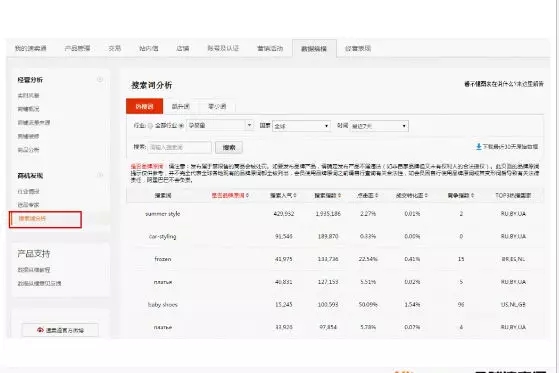The width and height of the screenshot is (559, 373).
Task: Open 商铺概况 in the sidebar
Action: (29, 109)
